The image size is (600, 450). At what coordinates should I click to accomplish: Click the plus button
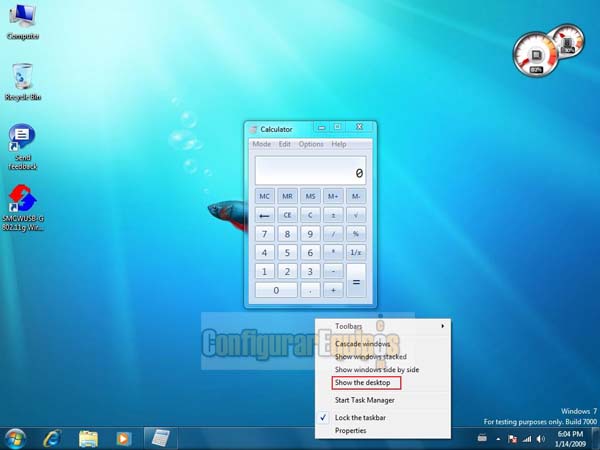333,290
